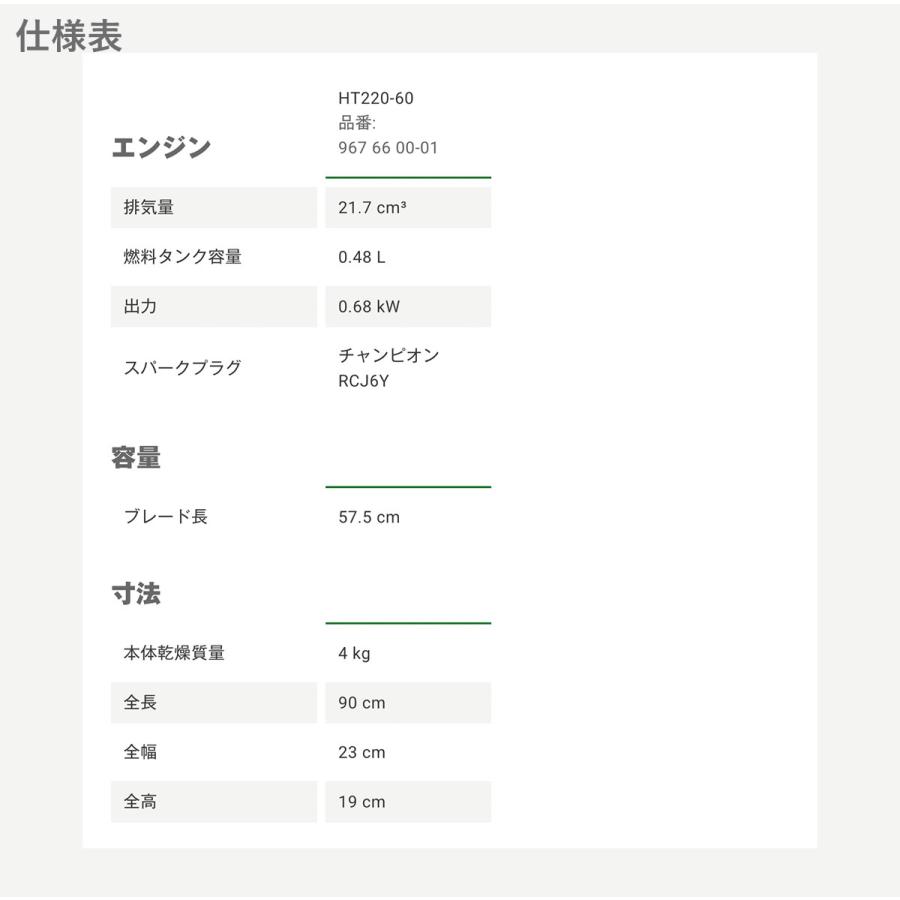Click the 容量 section heading
Screen dimensions: 900x900
coord(135,458)
